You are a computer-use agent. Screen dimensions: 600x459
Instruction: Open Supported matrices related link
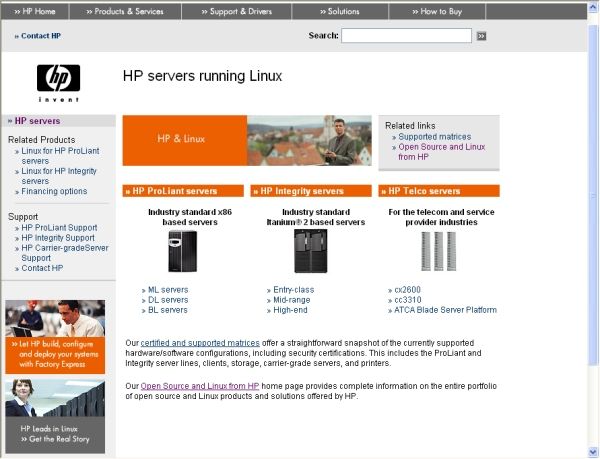tap(435, 137)
